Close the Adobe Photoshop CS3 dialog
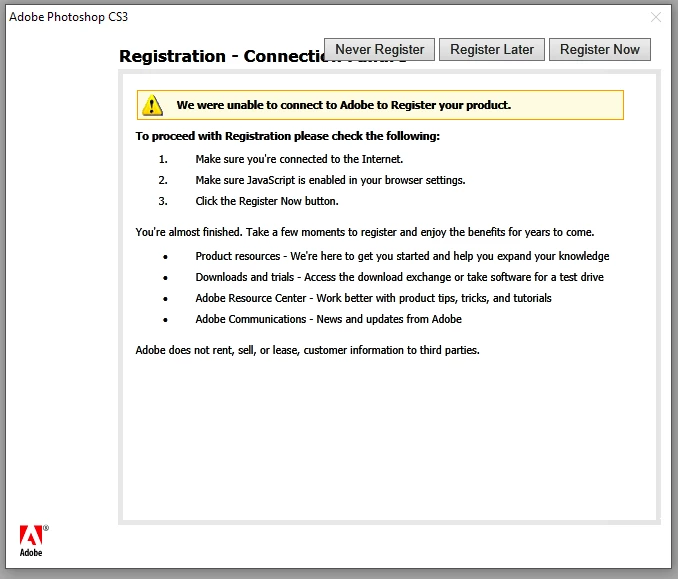The height and width of the screenshot is (579, 678). point(656,17)
